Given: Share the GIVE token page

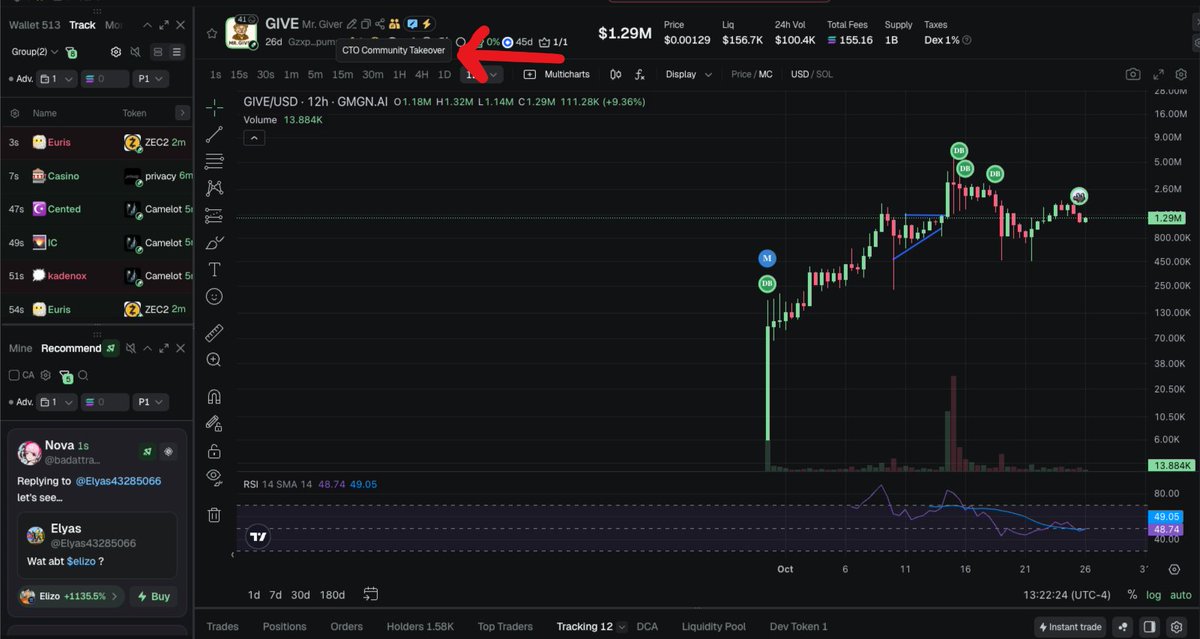Looking at the screenshot, I should click(x=380, y=24).
